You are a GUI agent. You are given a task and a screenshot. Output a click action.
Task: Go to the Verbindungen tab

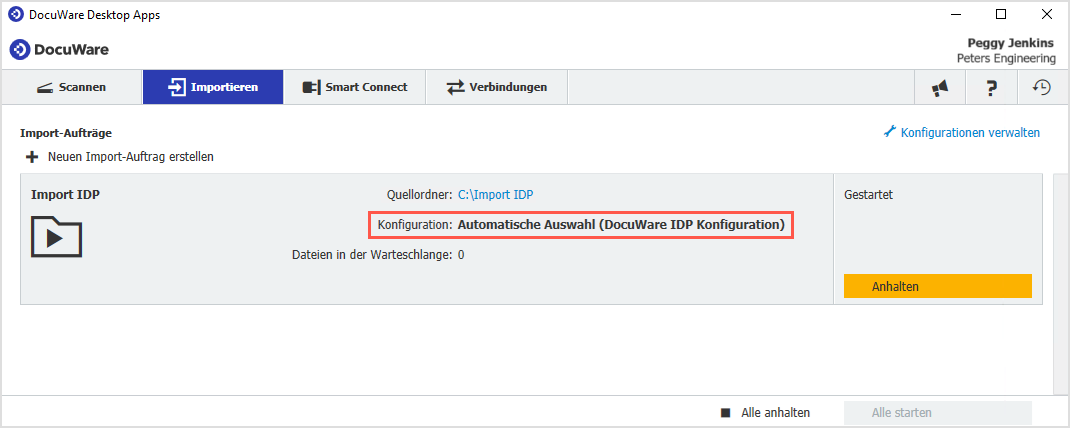click(x=497, y=87)
